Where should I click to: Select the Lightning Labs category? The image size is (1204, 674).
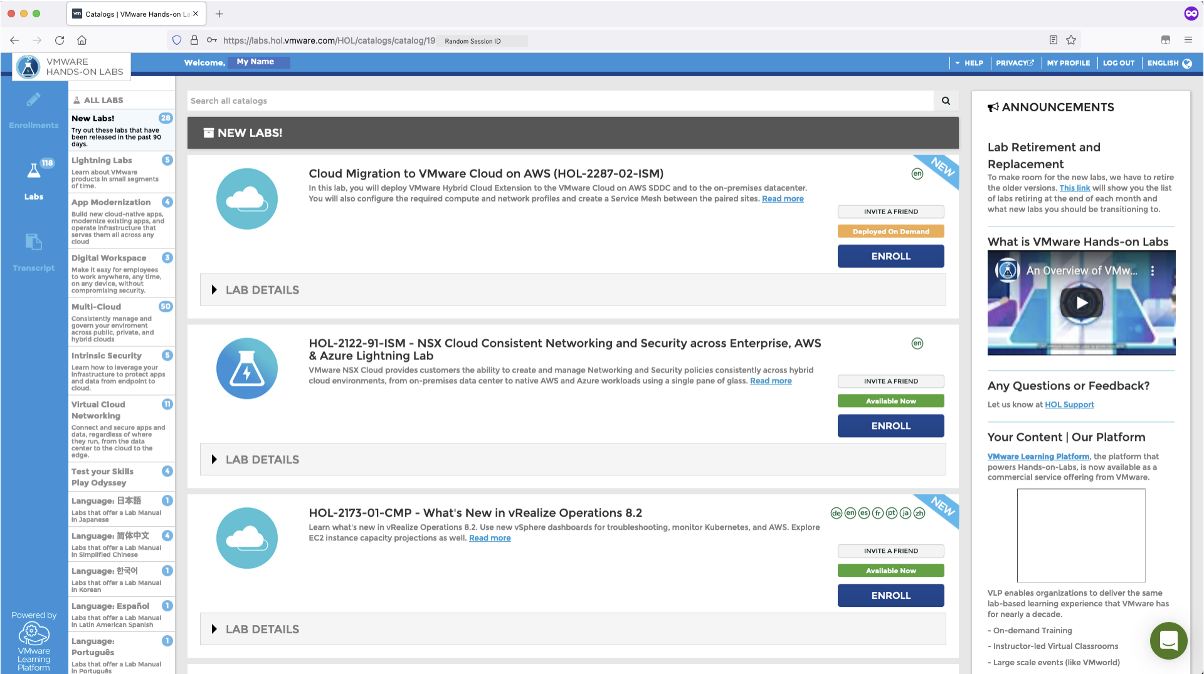pyautogui.click(x=121, y=171)
